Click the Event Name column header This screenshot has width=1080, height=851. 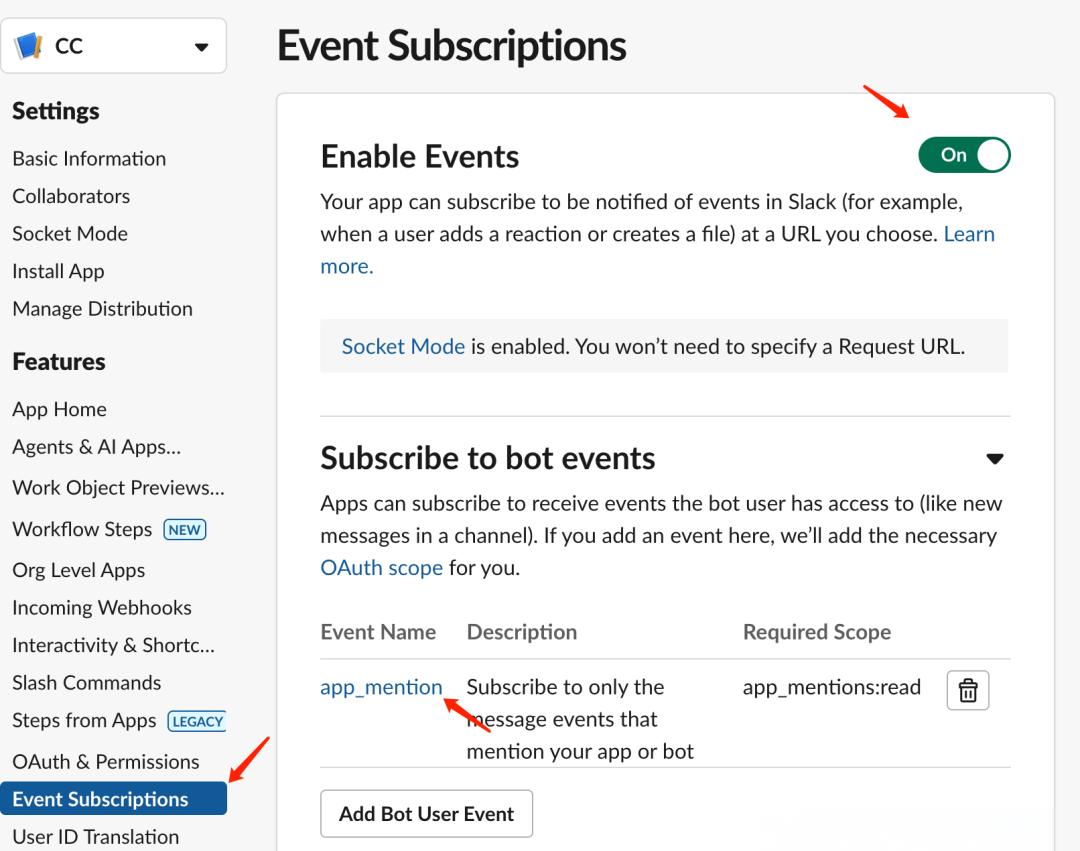(x=378, y=632)
